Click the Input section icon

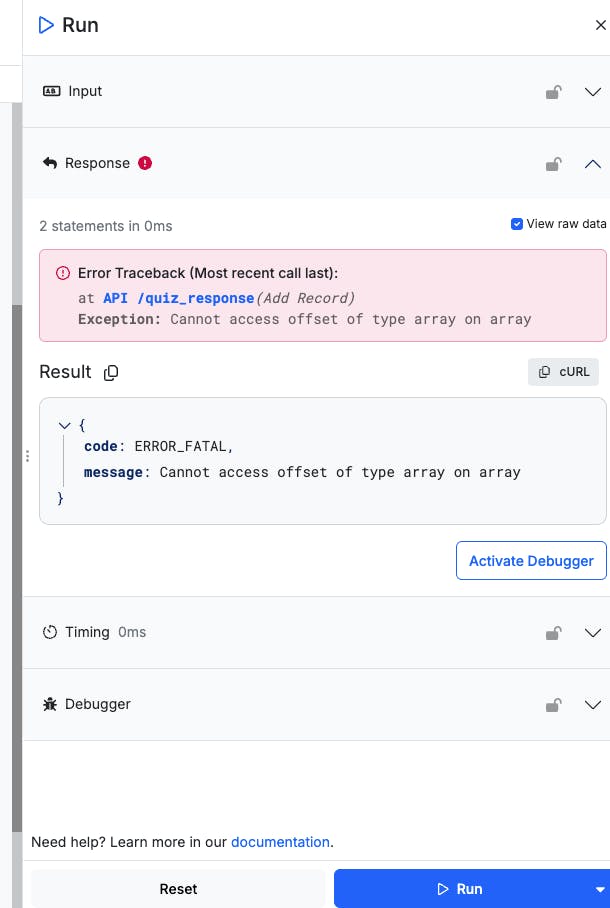click(x=52, y=91)
